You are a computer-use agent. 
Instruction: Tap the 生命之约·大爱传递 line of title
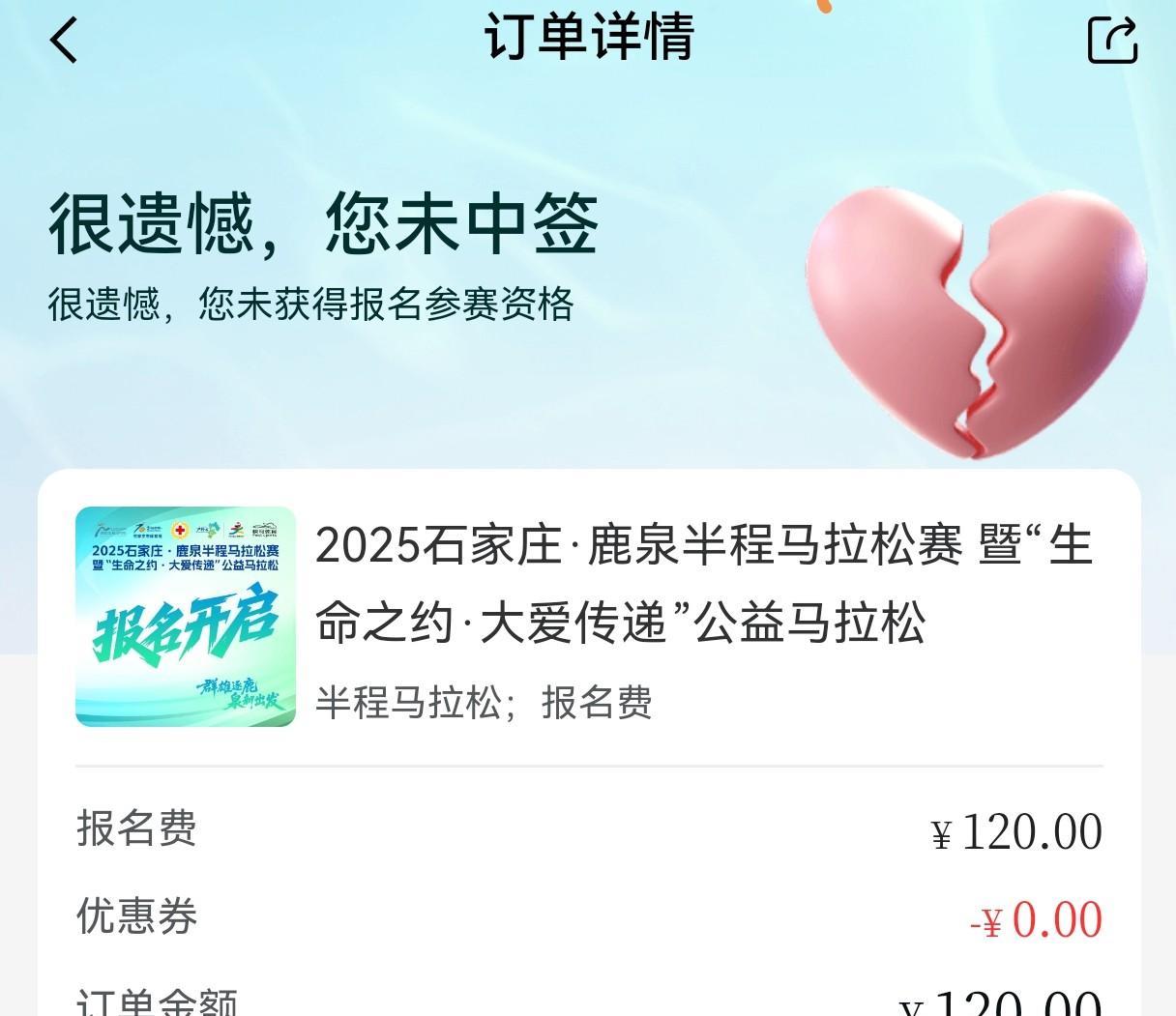[621, 622]
